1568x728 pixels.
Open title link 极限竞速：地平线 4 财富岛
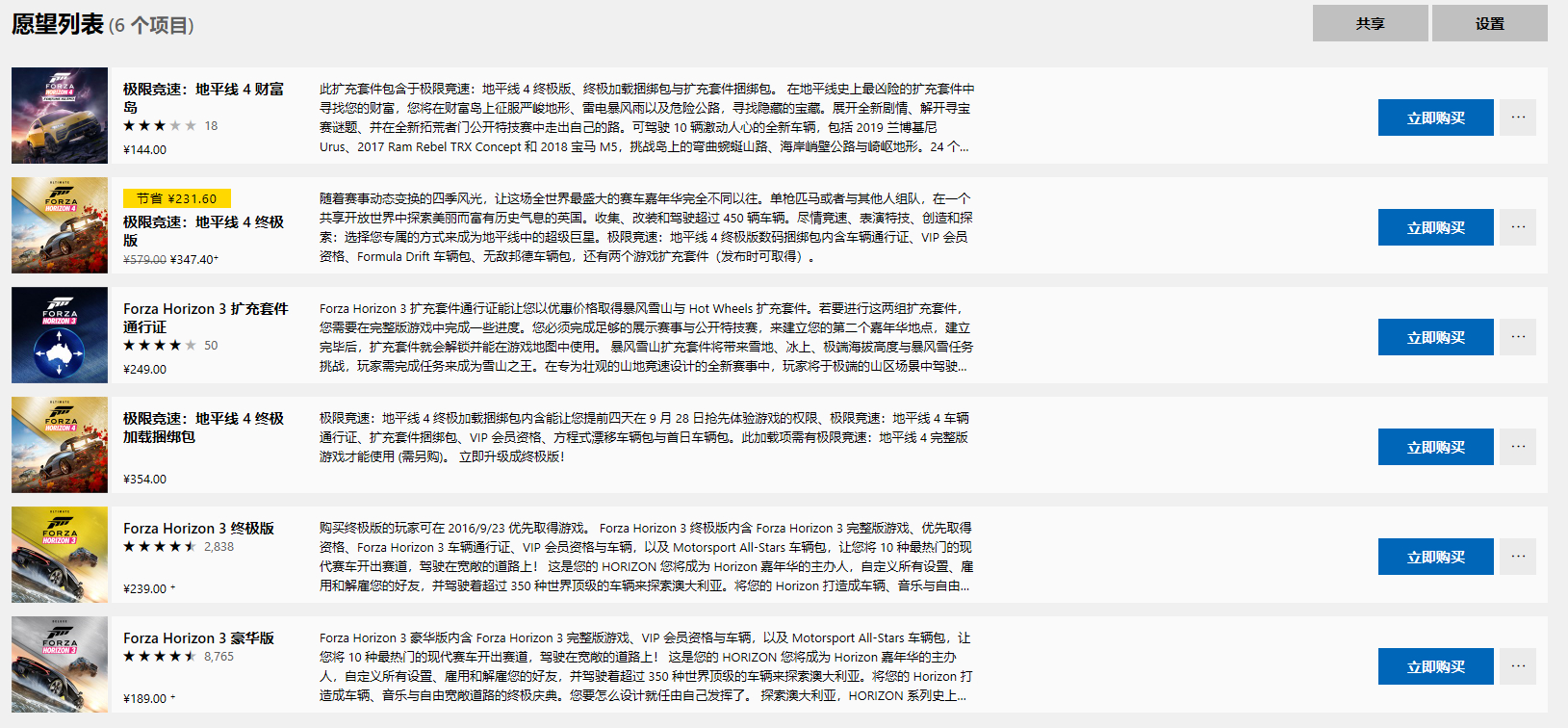click(203, 98)
